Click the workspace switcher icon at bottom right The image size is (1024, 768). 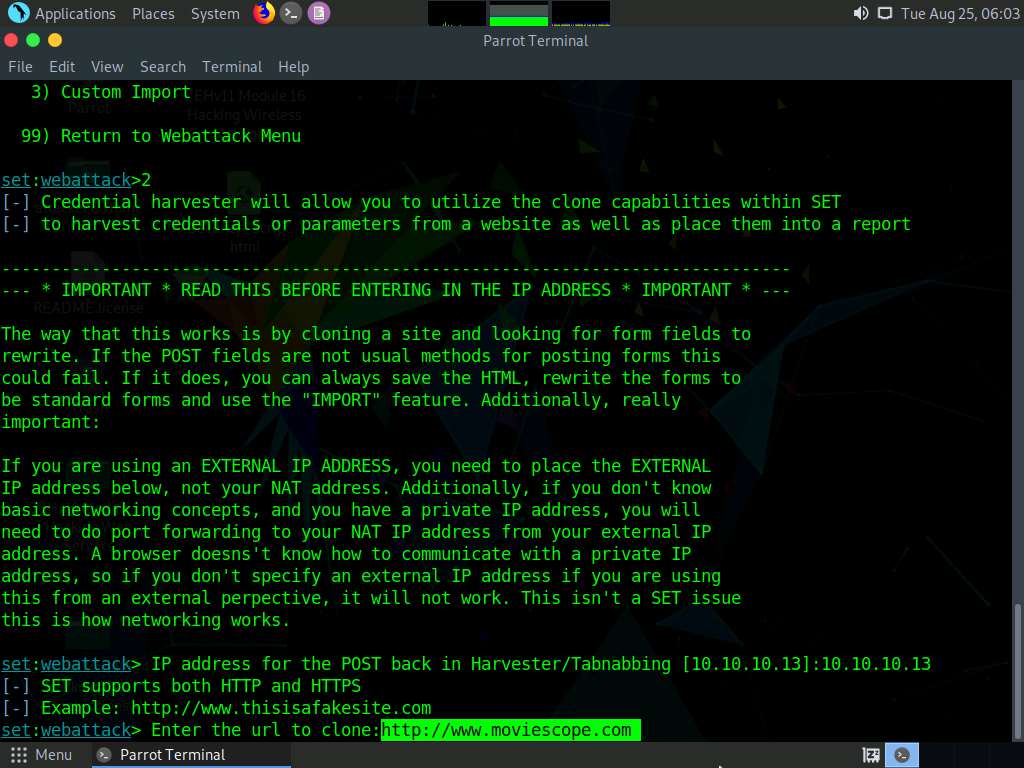click(x=871, y=756)
